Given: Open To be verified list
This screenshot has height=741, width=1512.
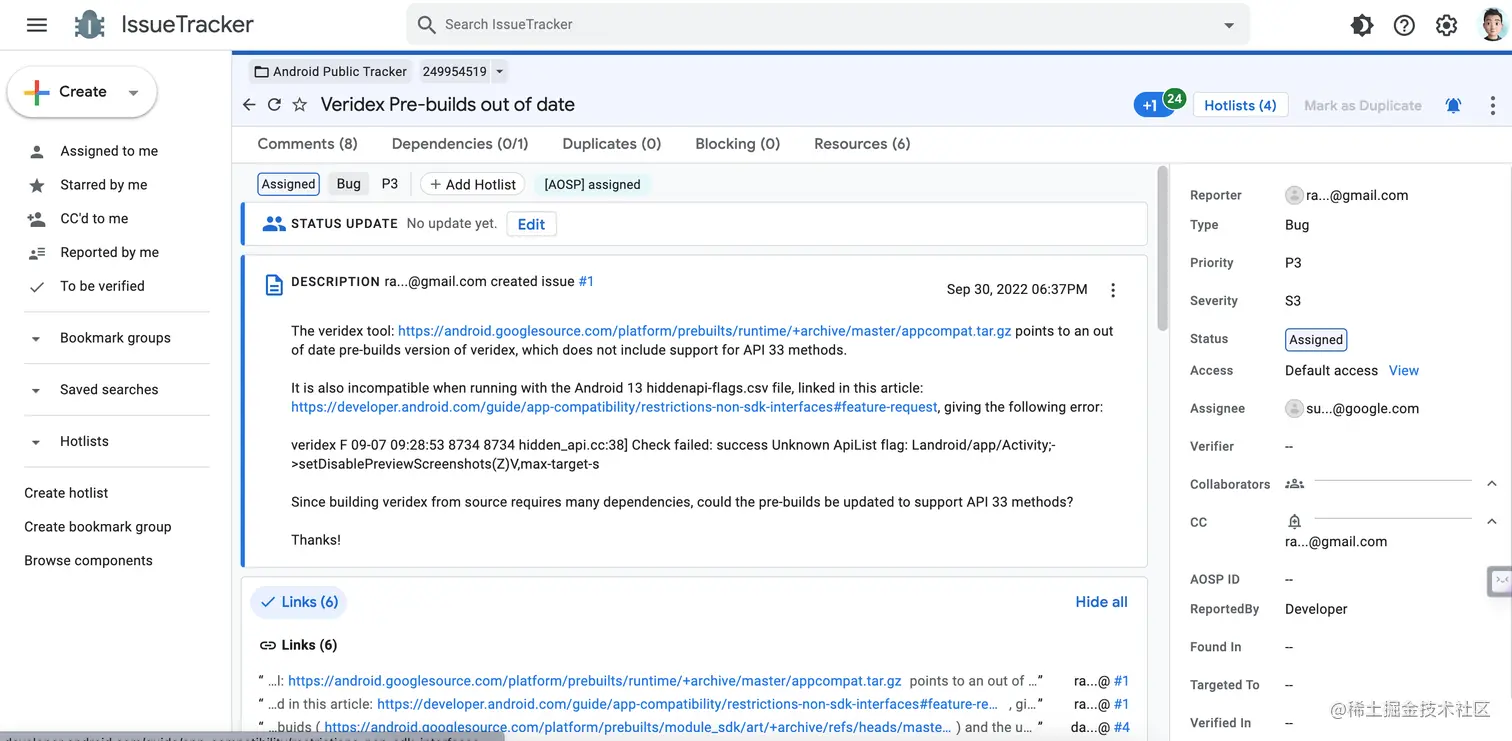Looking at the screenshot, I should tap(102, 286).
